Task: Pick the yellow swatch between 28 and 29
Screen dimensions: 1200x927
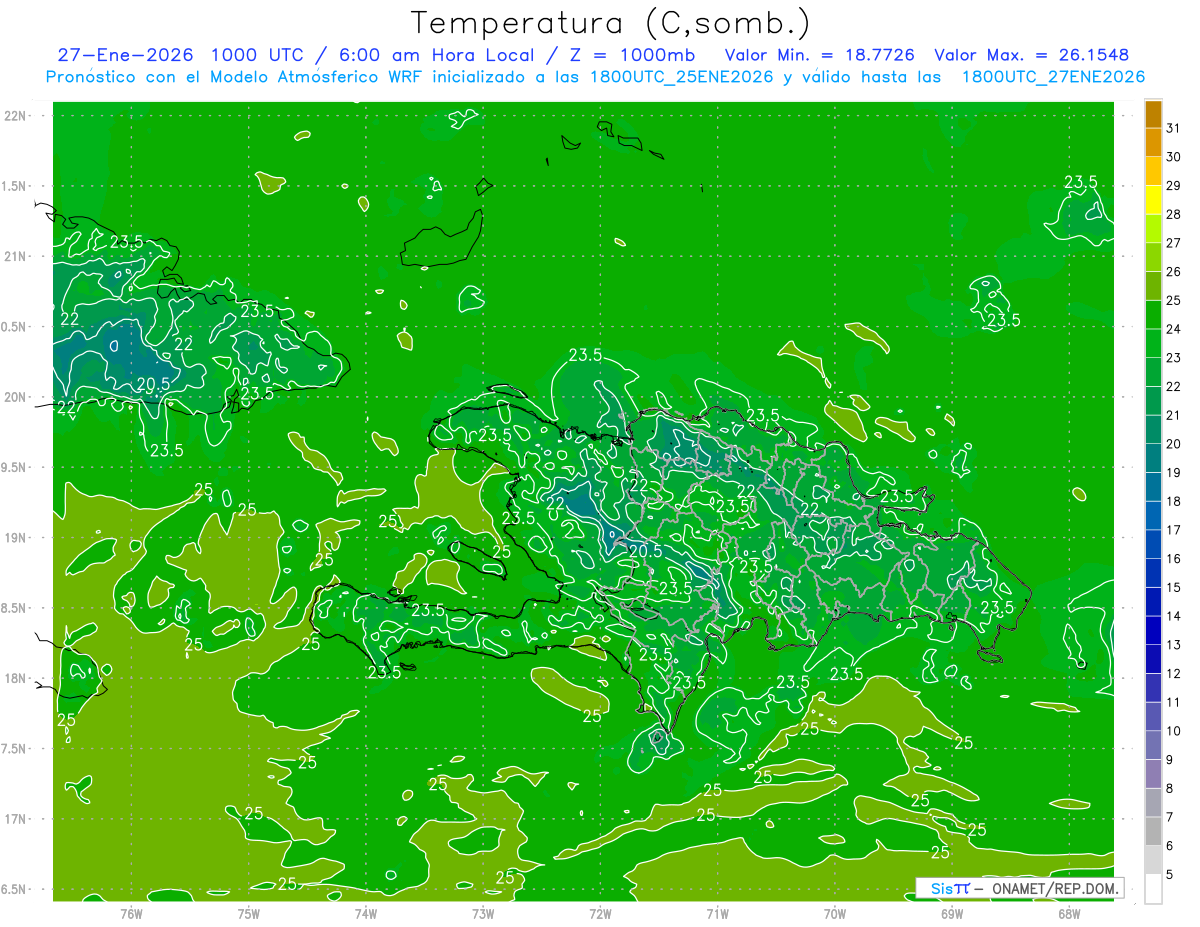Action: tap(1154, 201)
